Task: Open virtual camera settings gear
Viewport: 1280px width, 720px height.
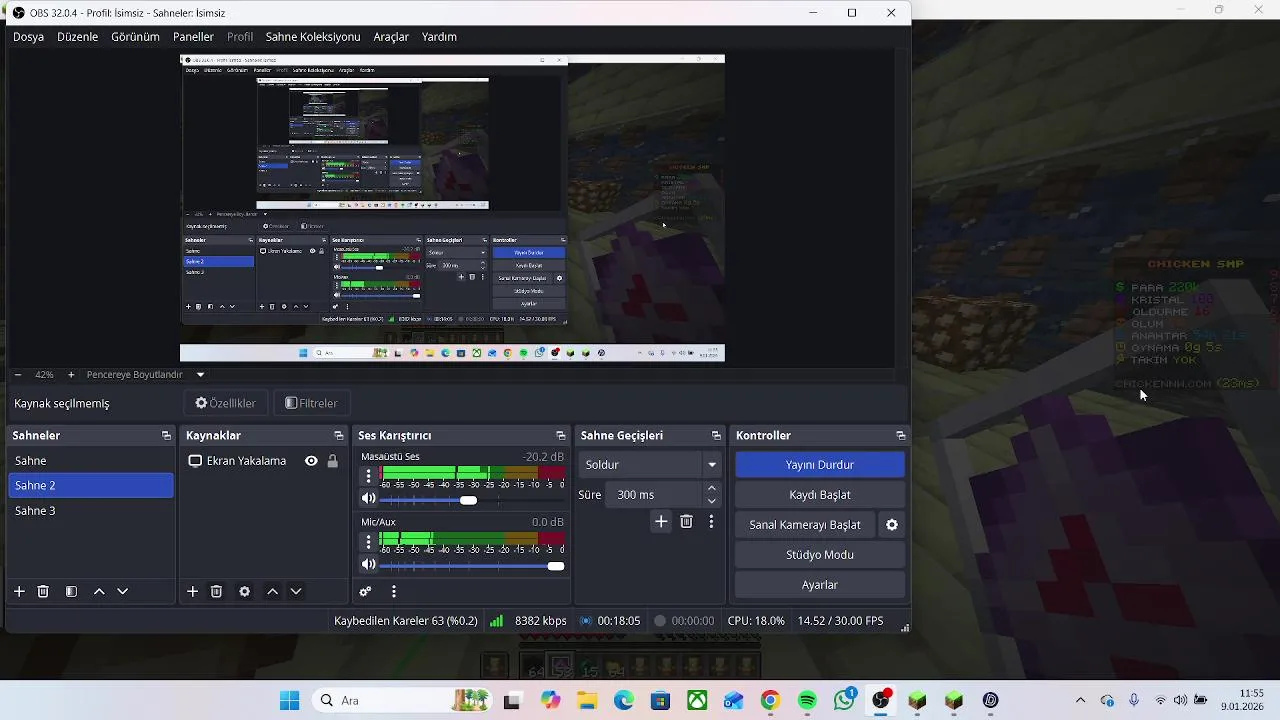Action: [x=892, y=525]
